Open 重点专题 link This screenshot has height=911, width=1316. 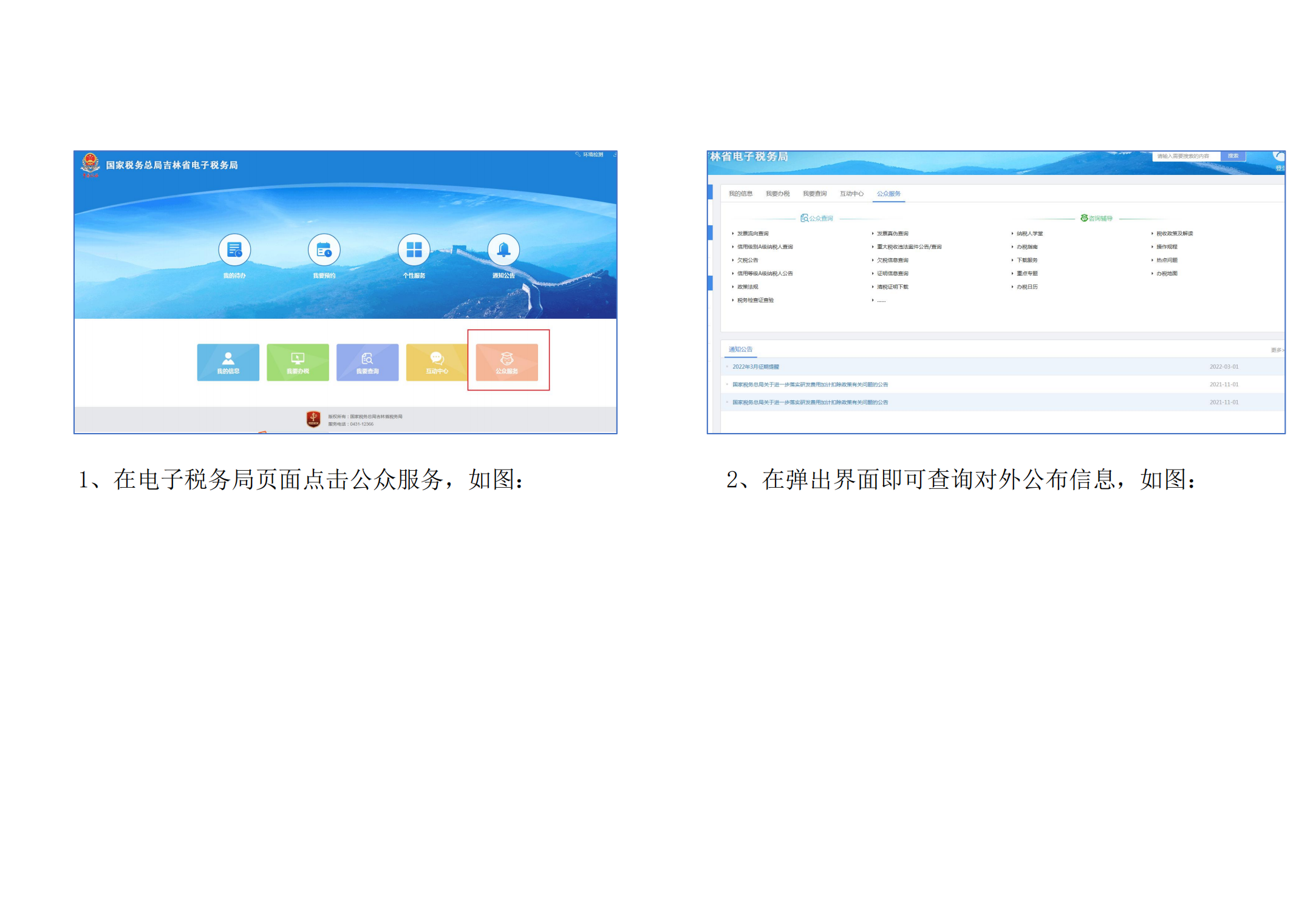[1027, 273]
